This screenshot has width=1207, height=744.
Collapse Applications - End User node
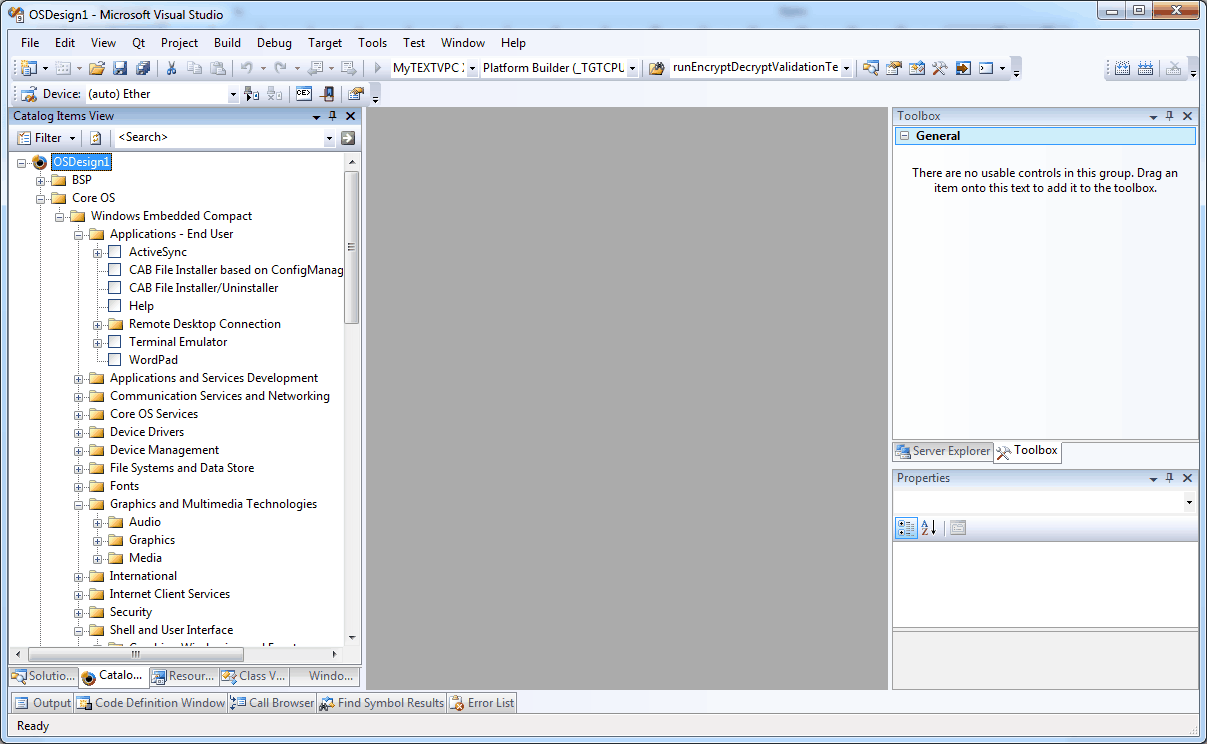point(79,234)
